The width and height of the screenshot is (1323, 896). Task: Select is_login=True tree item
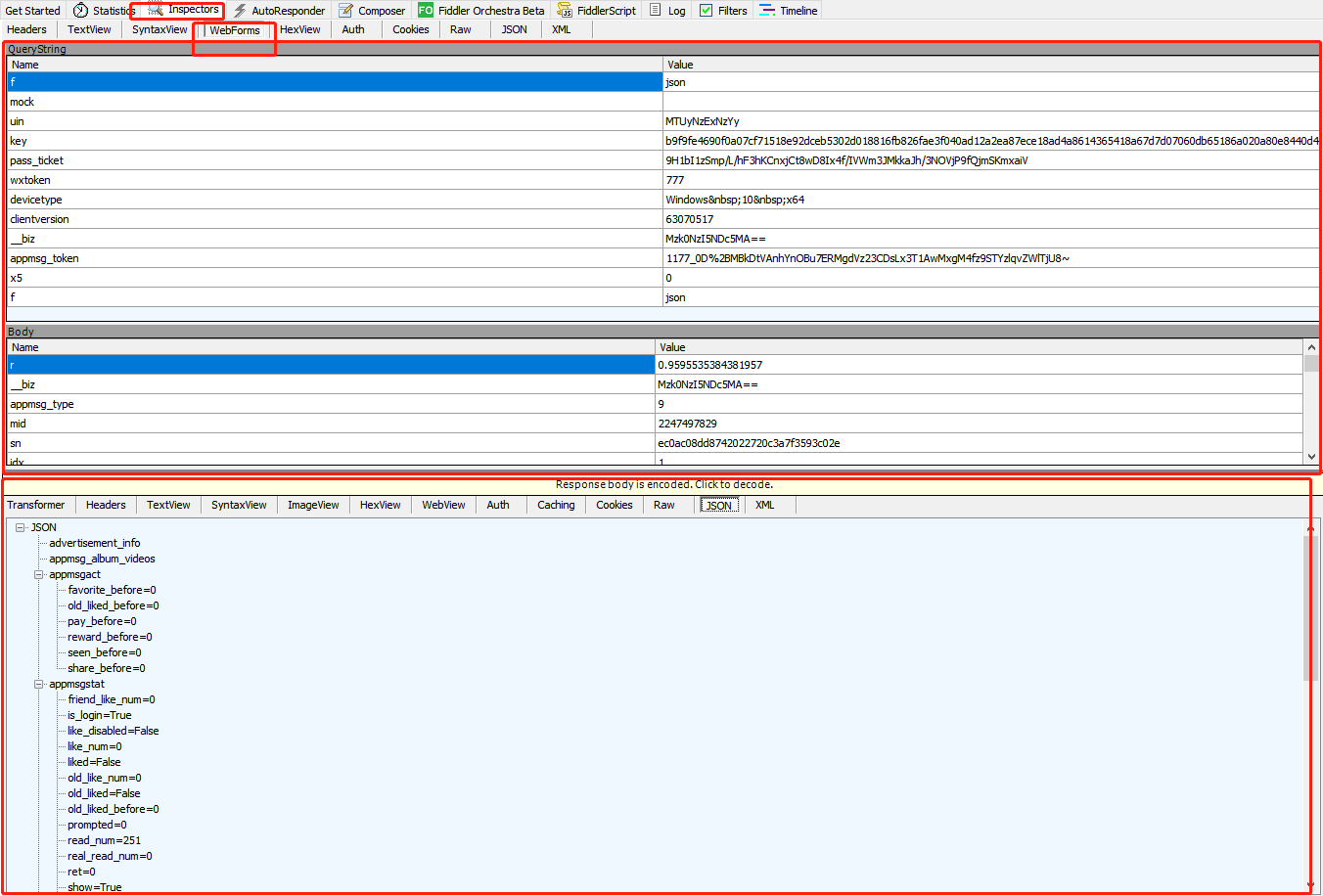99,715
